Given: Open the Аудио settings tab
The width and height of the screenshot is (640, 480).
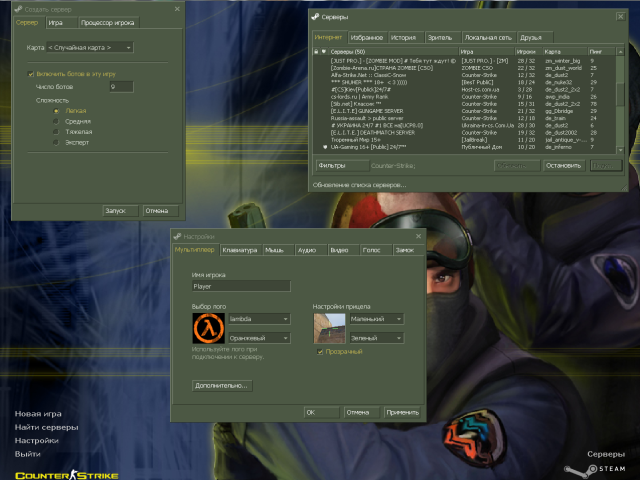Looking at the screenshot, I should 311,250.
